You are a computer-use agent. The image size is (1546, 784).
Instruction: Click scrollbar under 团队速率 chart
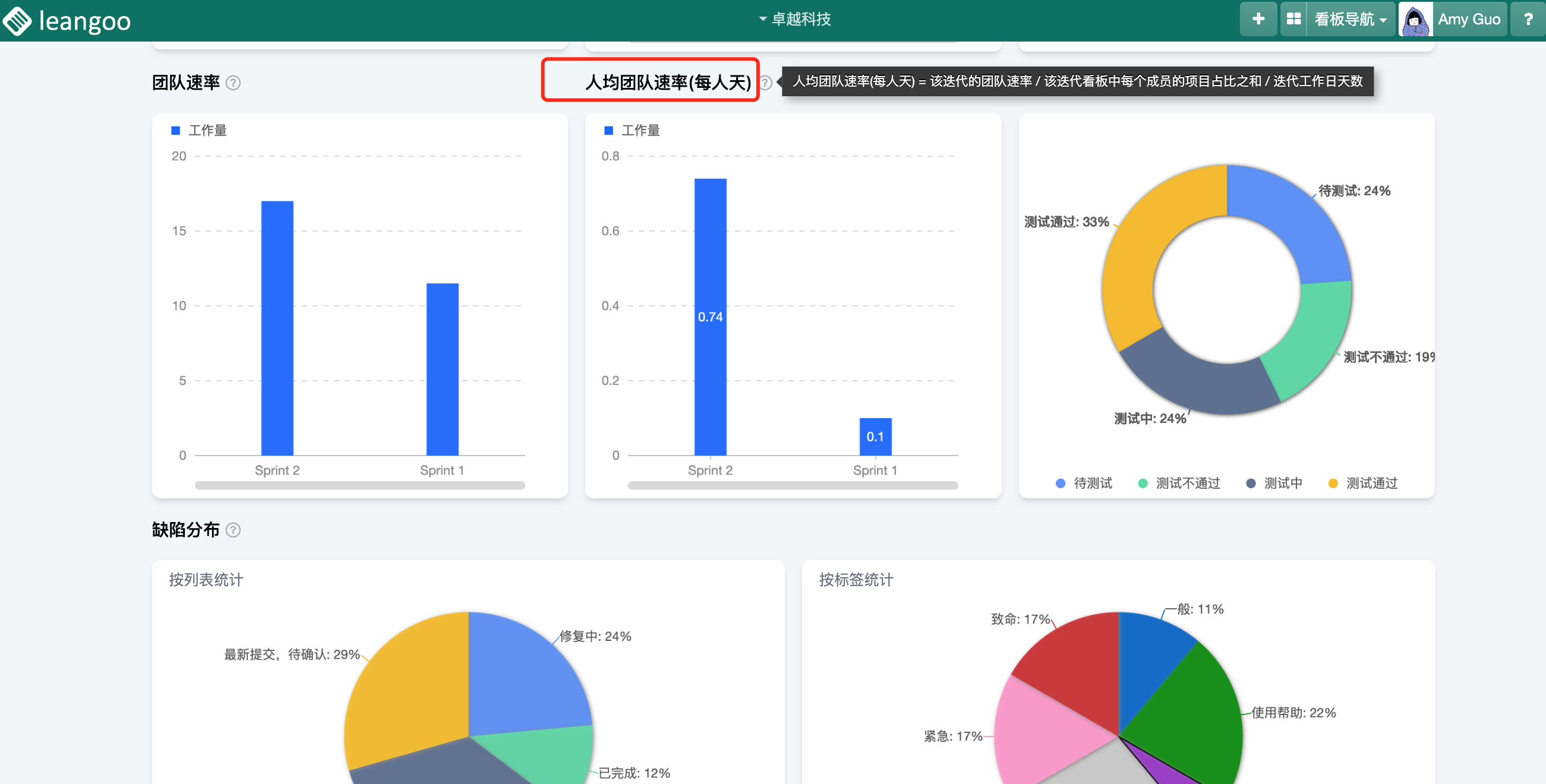[x=359, y=485]
